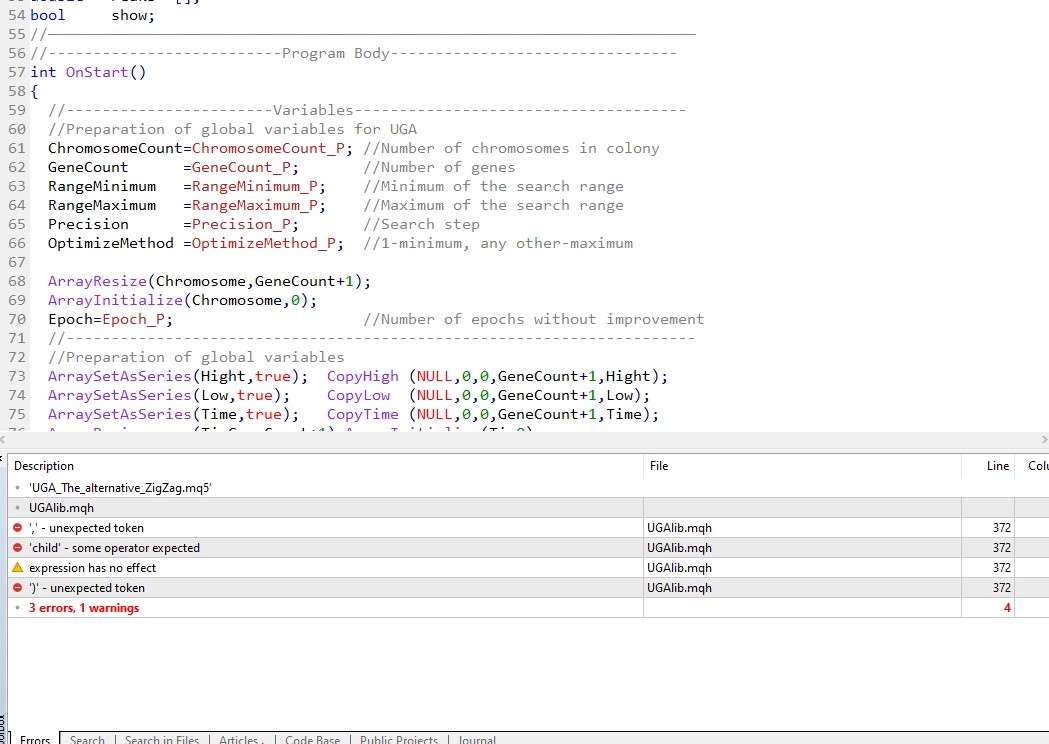
Task: Switch to the Journal tab
Action: coord(477,739)
